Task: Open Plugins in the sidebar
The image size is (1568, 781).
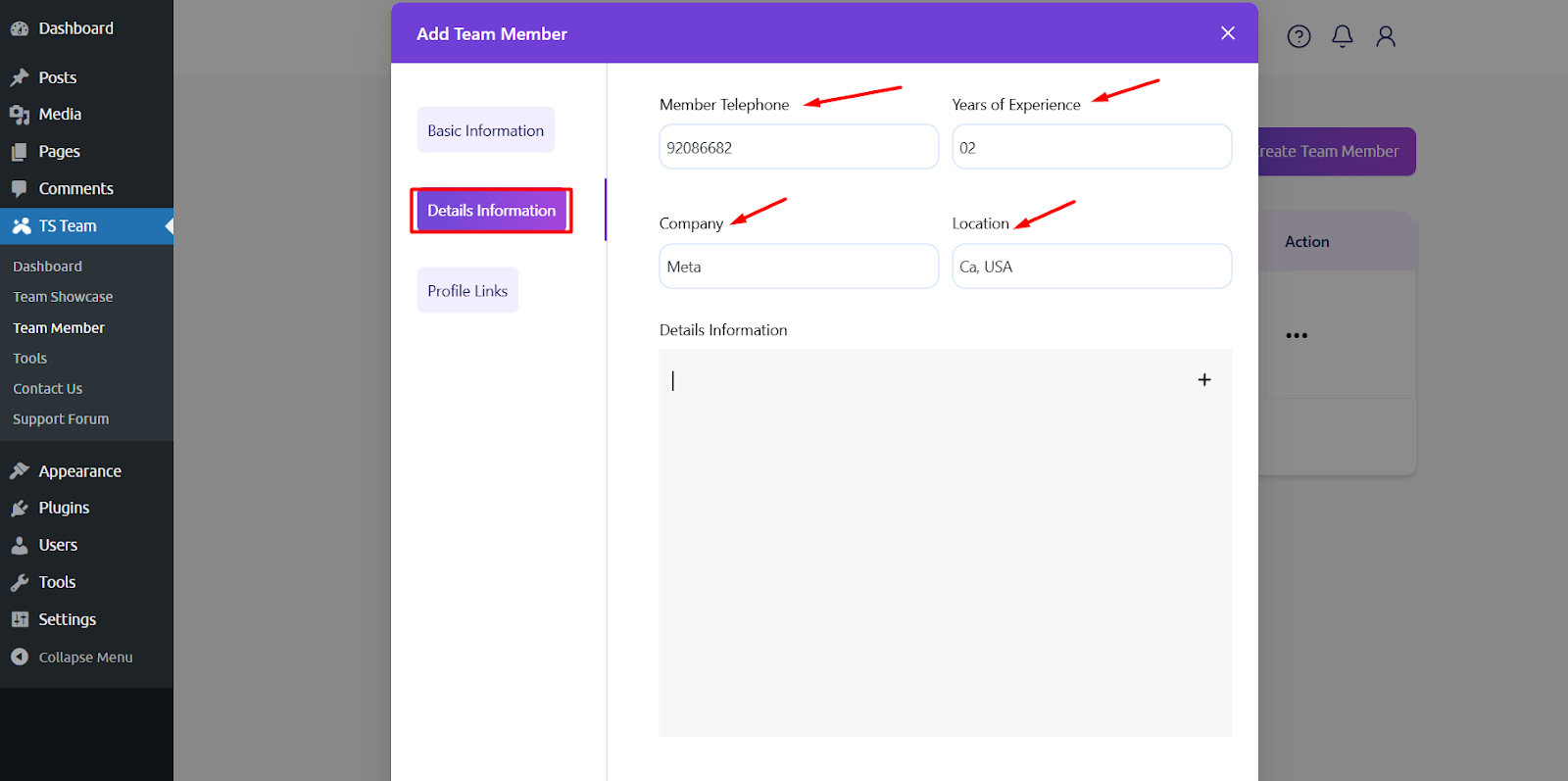Action: tap(64, 508)
